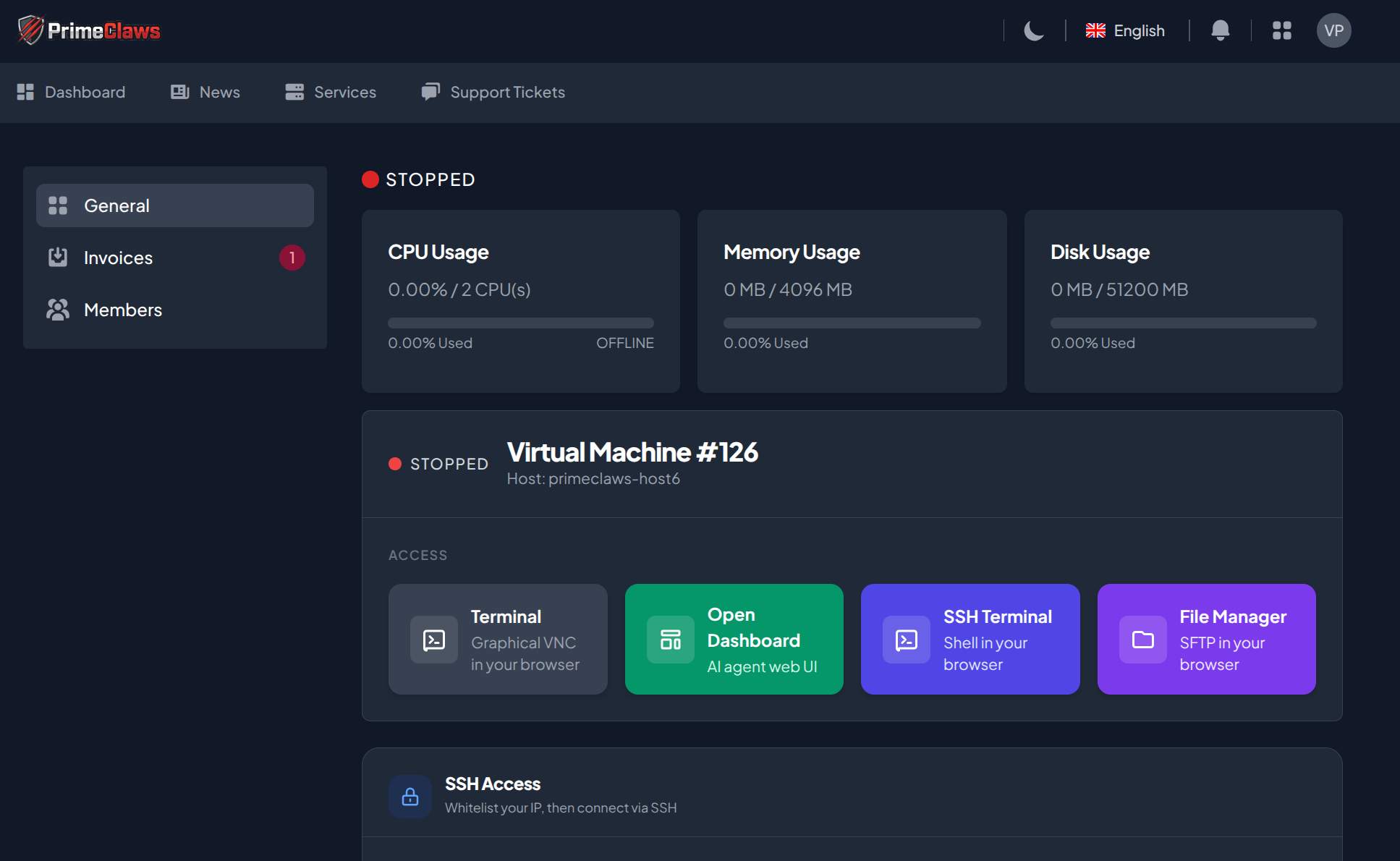The height and width of the screenshot is (861, 1400).
Task: Toggle dark mode with the moon icon
Action: pos(1034,30)
